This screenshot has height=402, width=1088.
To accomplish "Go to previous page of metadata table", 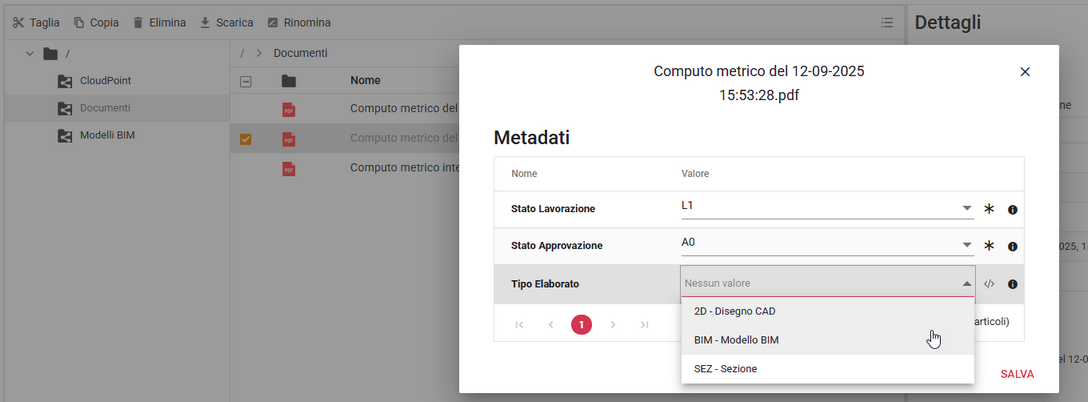I will pos(550,324).
